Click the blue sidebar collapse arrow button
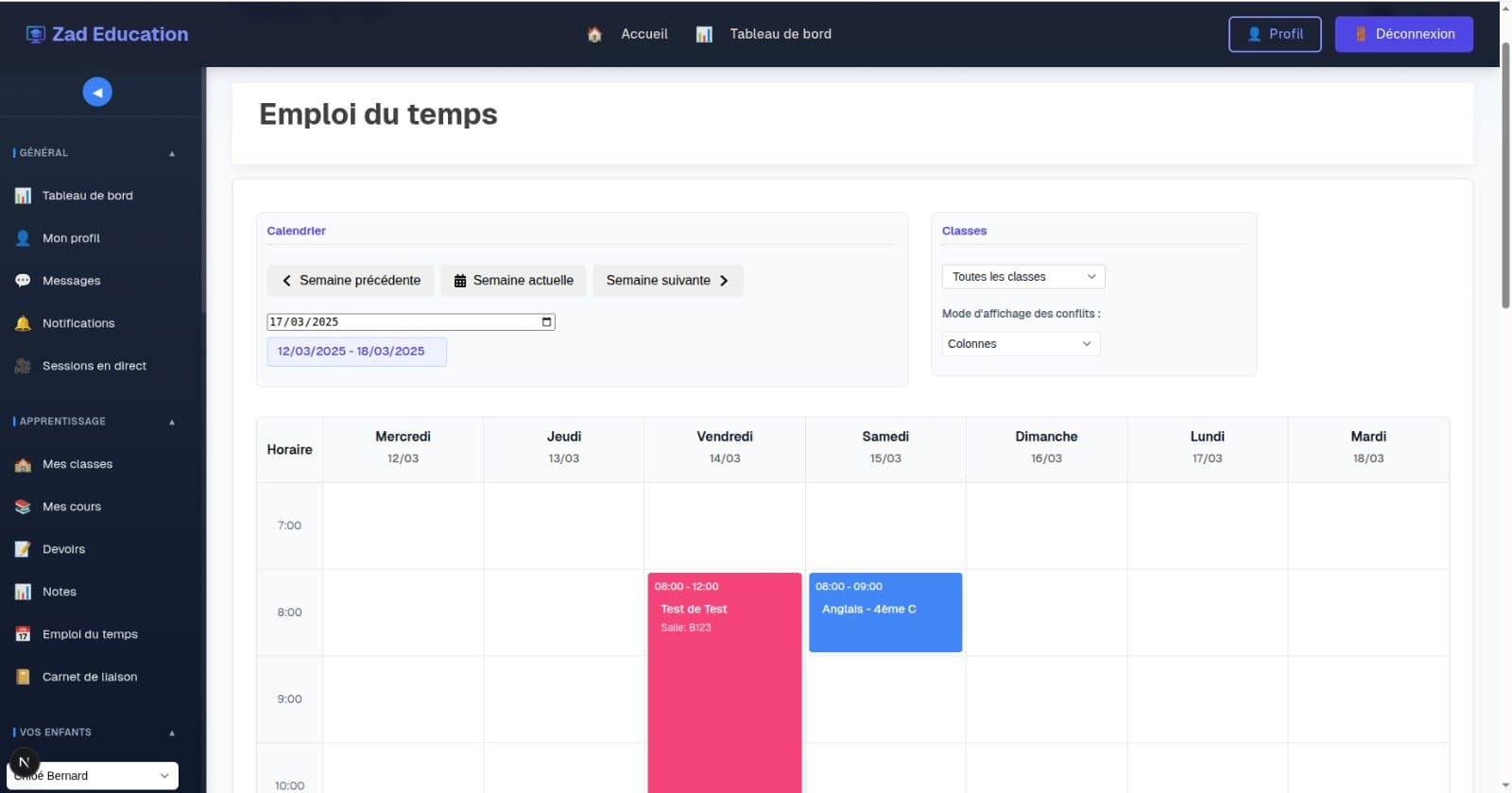Viewport: 1512px width, 793px height. [x=97, y=92]
